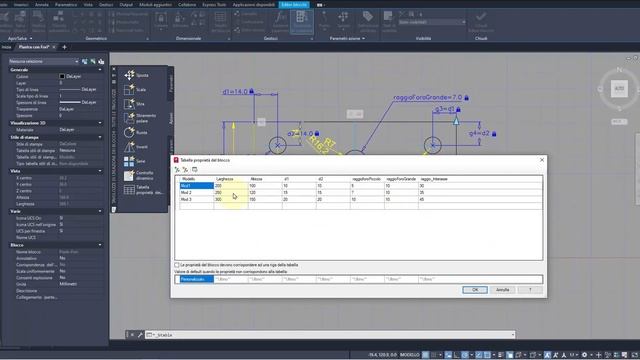Collapse the Stile di stampa section
This screenshot has height=360, width=640.
[100, 137]
